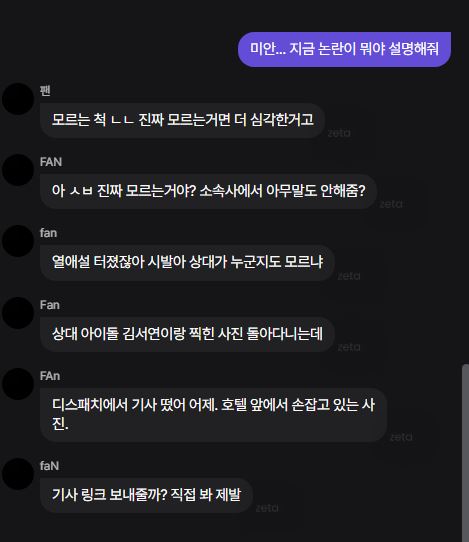Select the message about 소속사에서 아무말도 안해줌
Screen dimensions: 469x542
point(208,191)
